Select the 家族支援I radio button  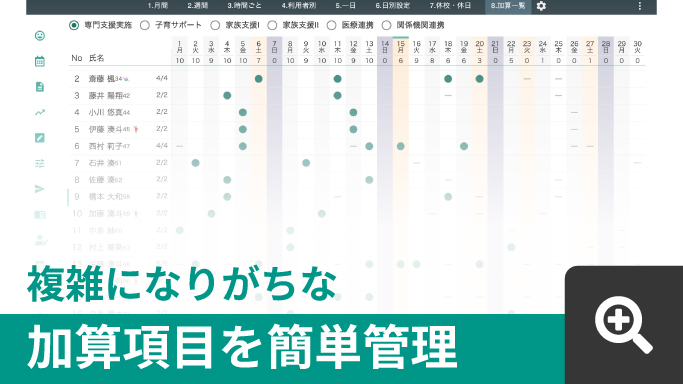215,25
